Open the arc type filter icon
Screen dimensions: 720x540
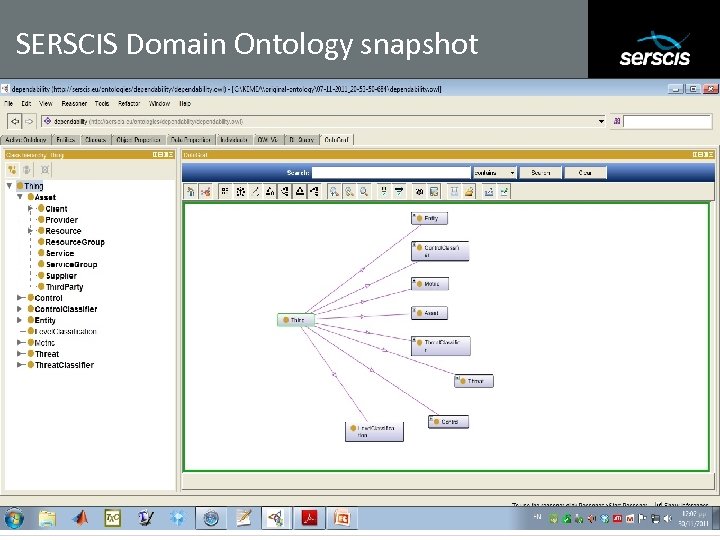[x=399, y=192]
